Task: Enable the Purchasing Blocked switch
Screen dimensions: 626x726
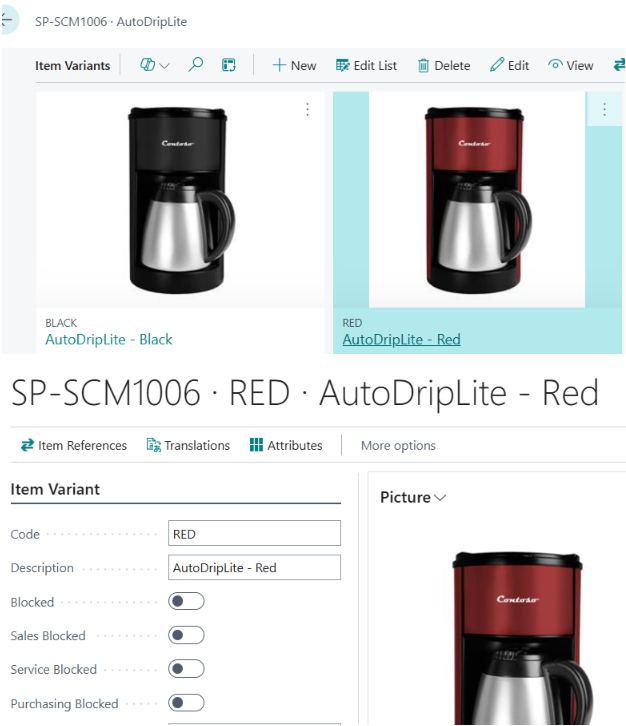Action: pos(186,703)
